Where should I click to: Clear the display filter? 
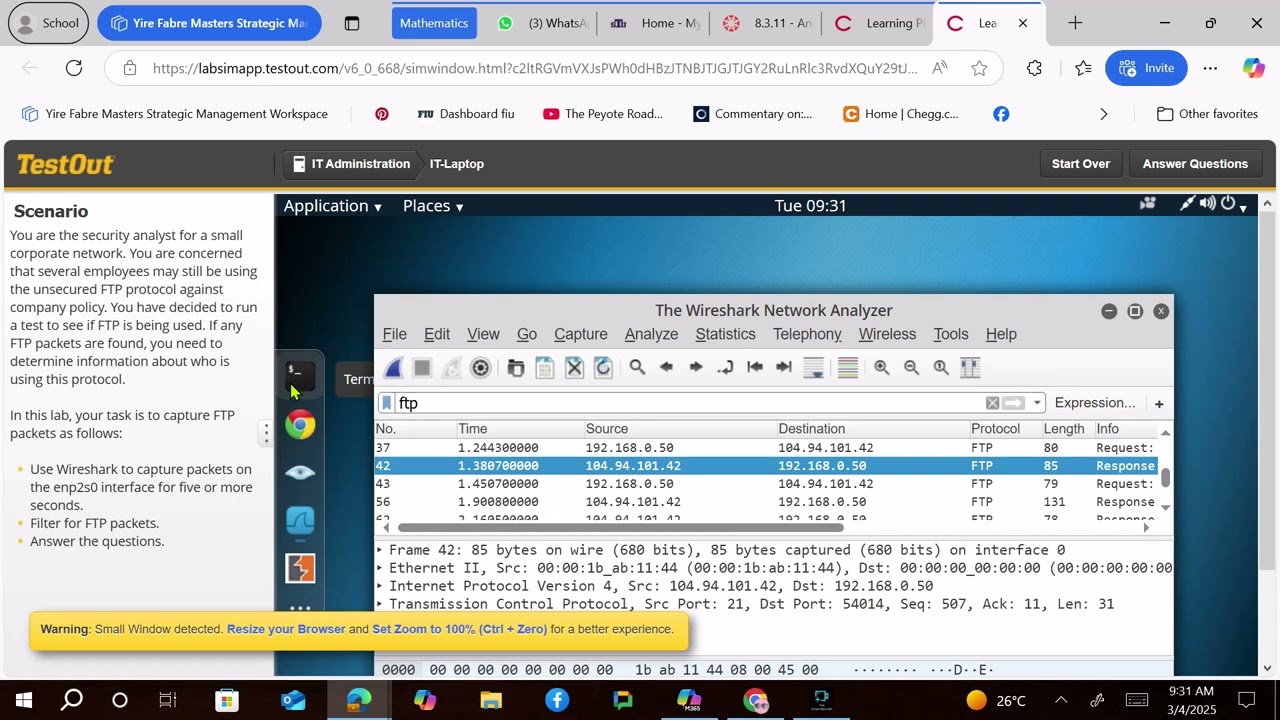coord(992,403)
